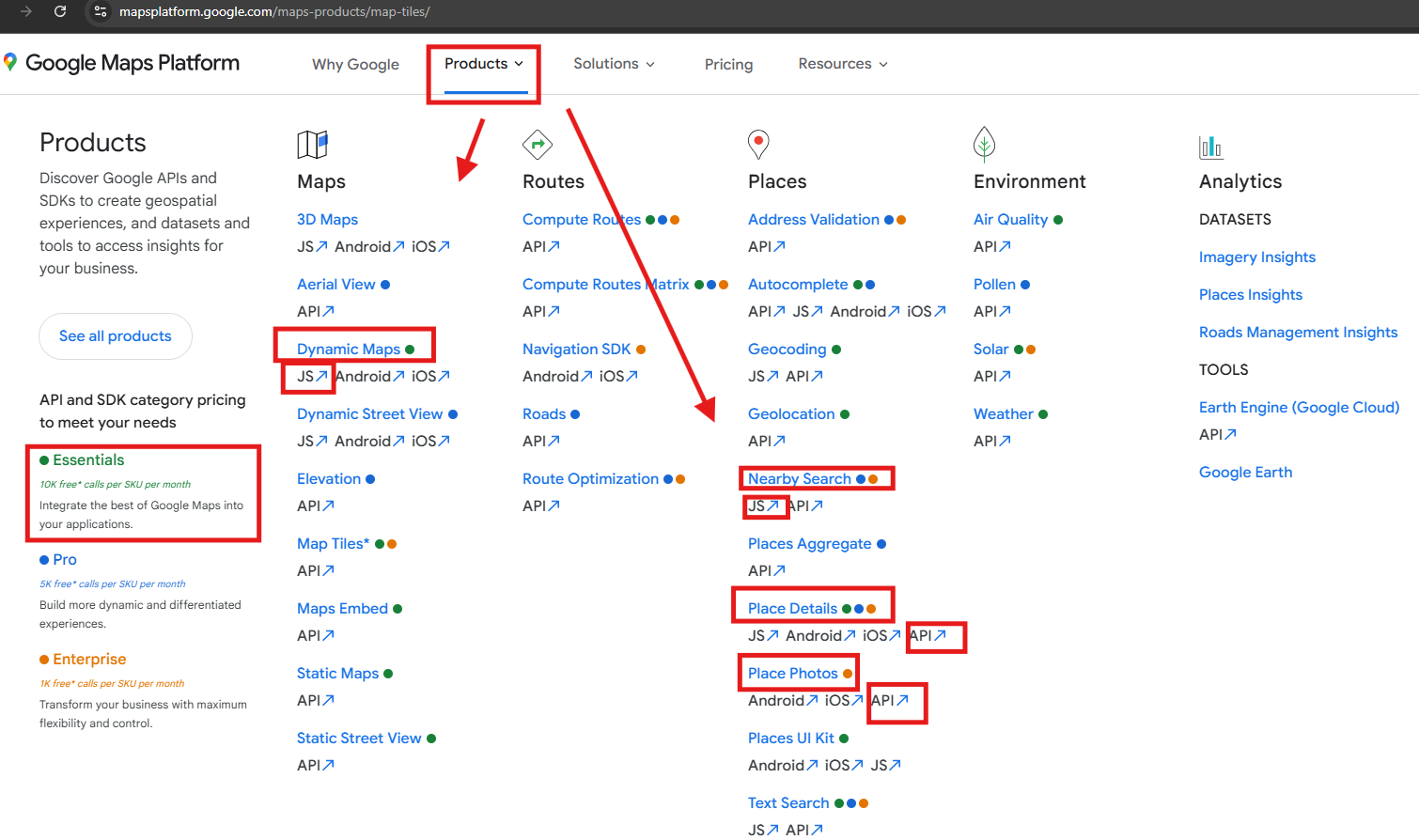Open the JS link under Dynamic Maps
This screenshot has width=1419, height=840.
312,376
